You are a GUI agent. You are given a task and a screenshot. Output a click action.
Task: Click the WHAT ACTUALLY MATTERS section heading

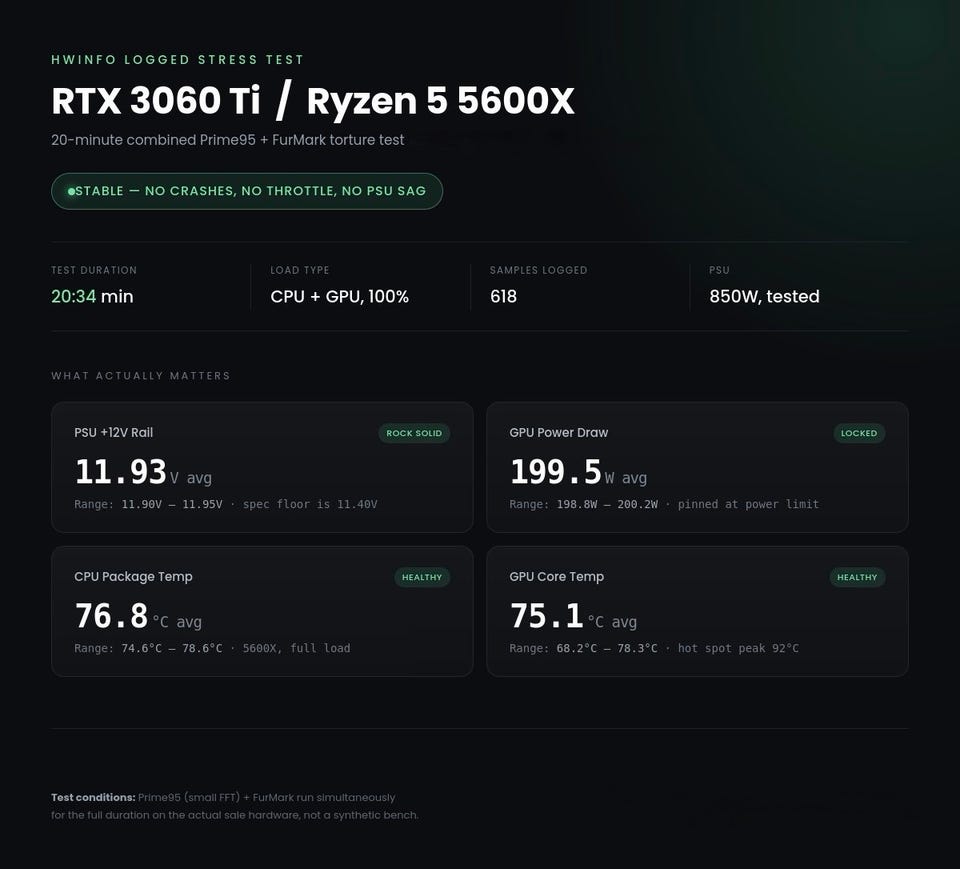click(x=141, y=375)
